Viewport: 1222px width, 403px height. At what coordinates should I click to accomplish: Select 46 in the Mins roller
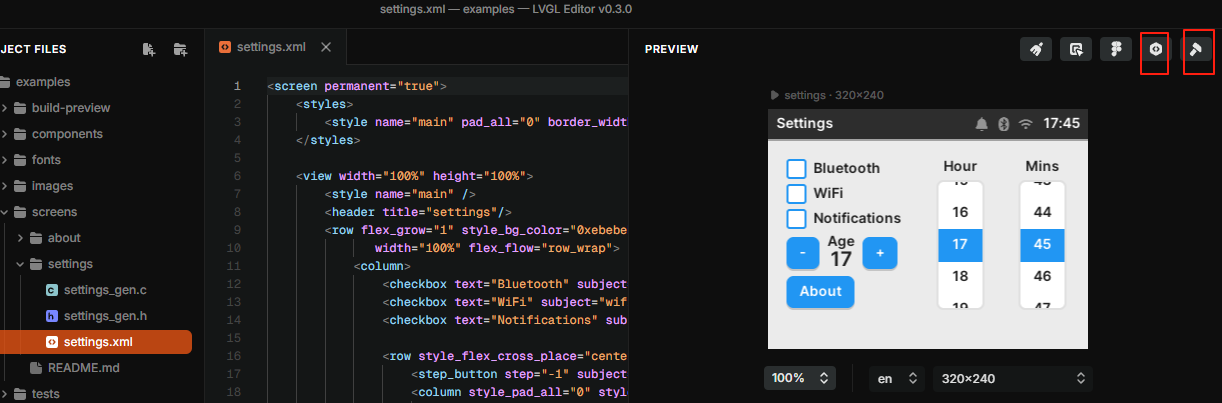[1042, 276]
